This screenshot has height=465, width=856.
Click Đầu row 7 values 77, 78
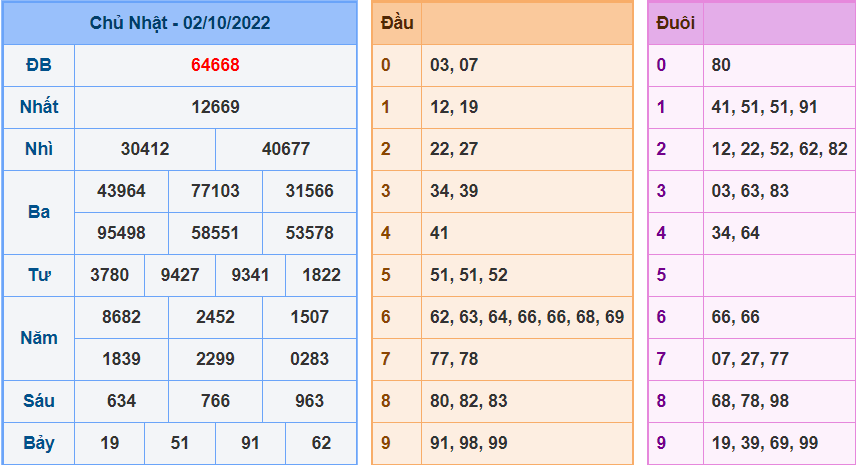(x=454, y=359)
